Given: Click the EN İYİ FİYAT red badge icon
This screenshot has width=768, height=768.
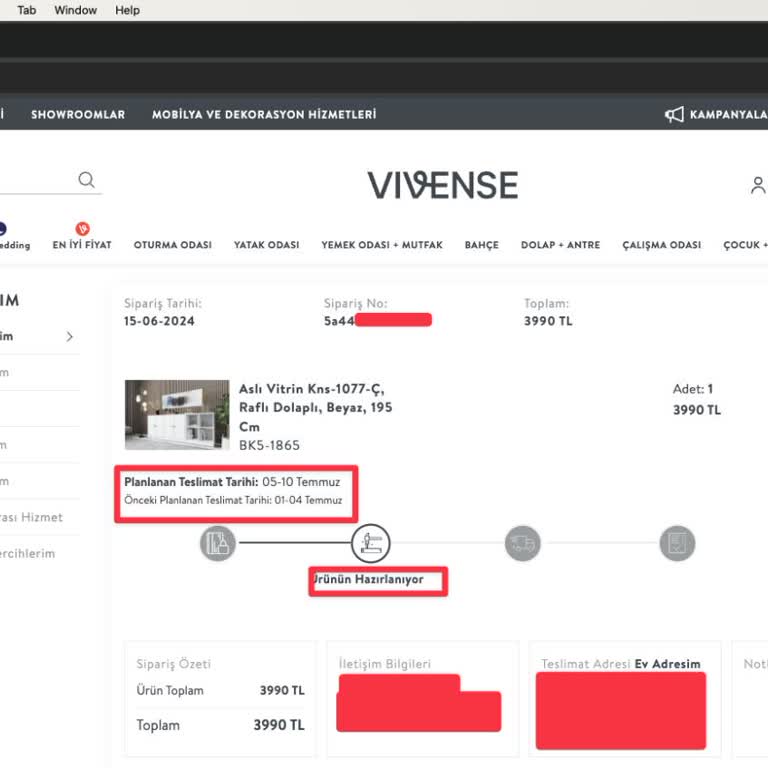Looking at the screenshot, I should tap(83, 228).
